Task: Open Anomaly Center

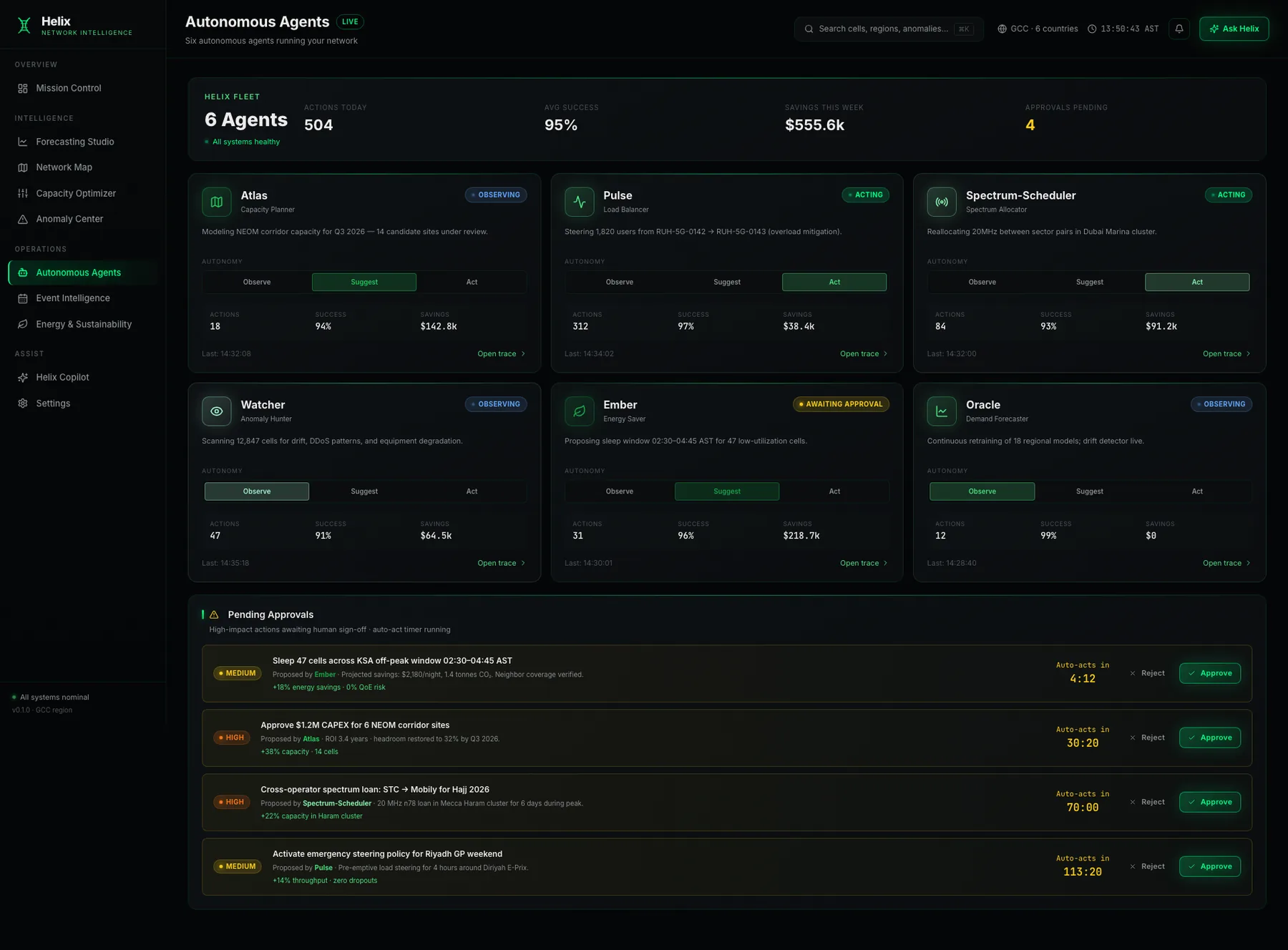Action: tap(83, 219)
